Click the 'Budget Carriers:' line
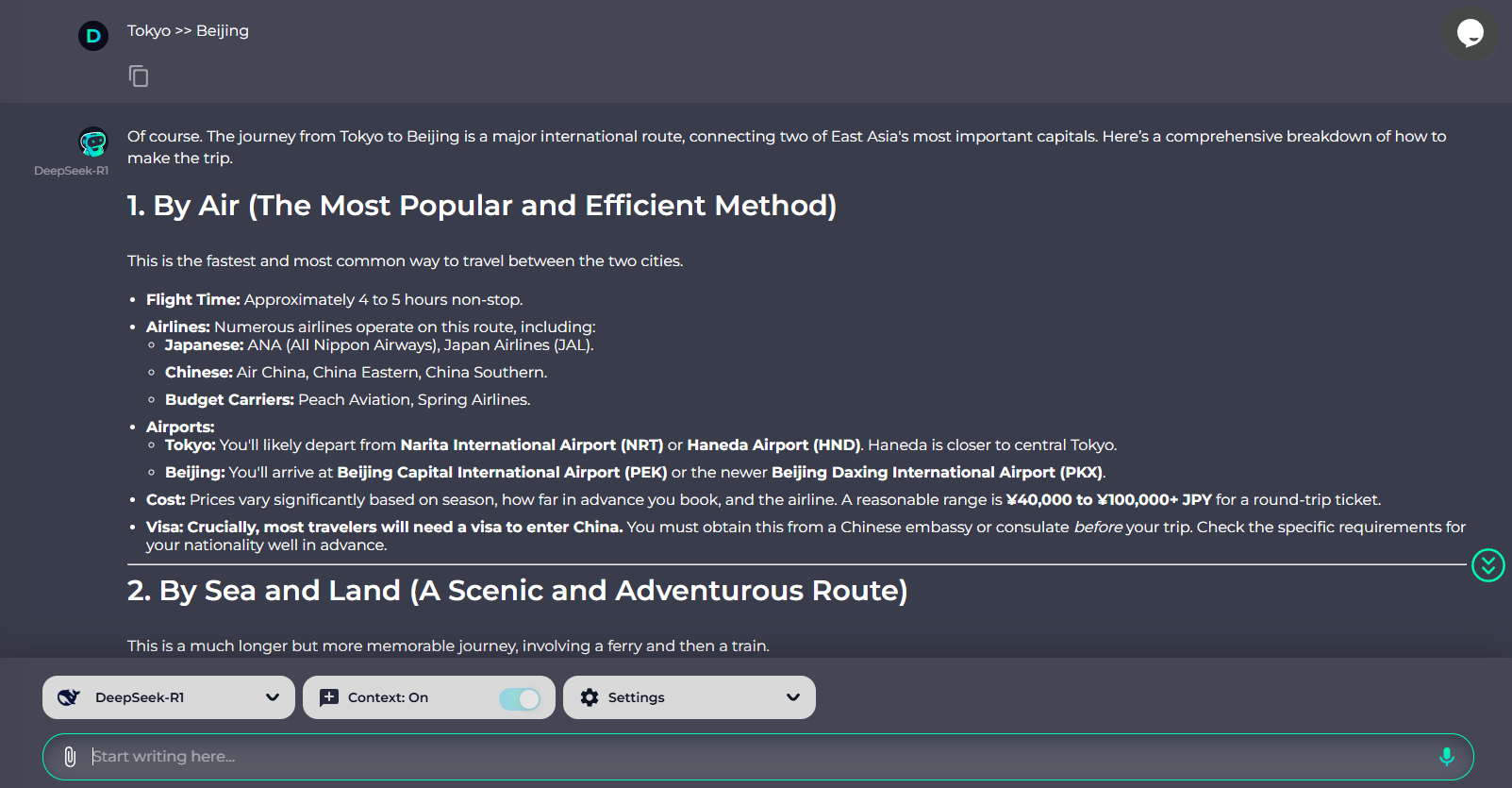This screenshot has height=788, width=1512. [347, 400]
